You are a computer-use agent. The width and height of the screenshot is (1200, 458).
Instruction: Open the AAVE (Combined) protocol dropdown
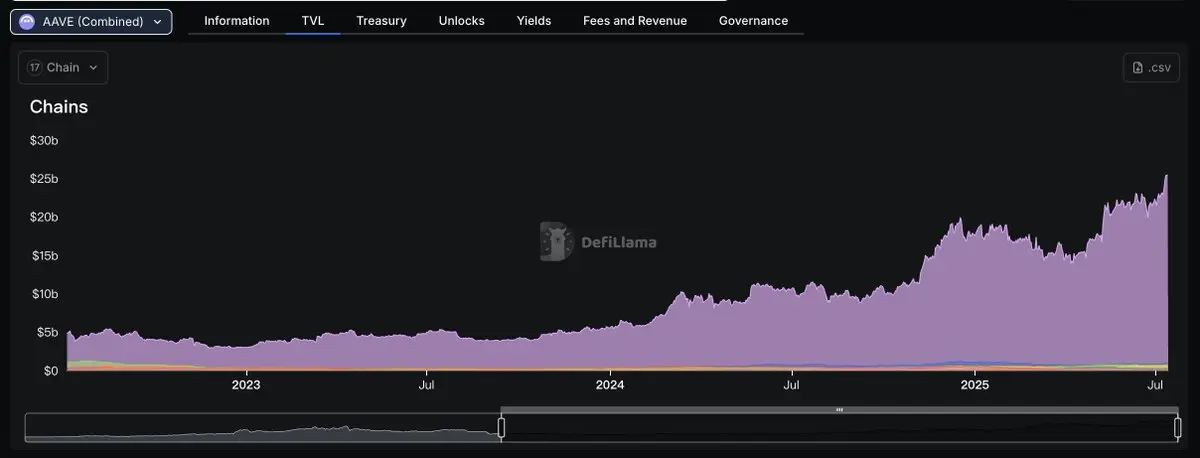[91, 21]
